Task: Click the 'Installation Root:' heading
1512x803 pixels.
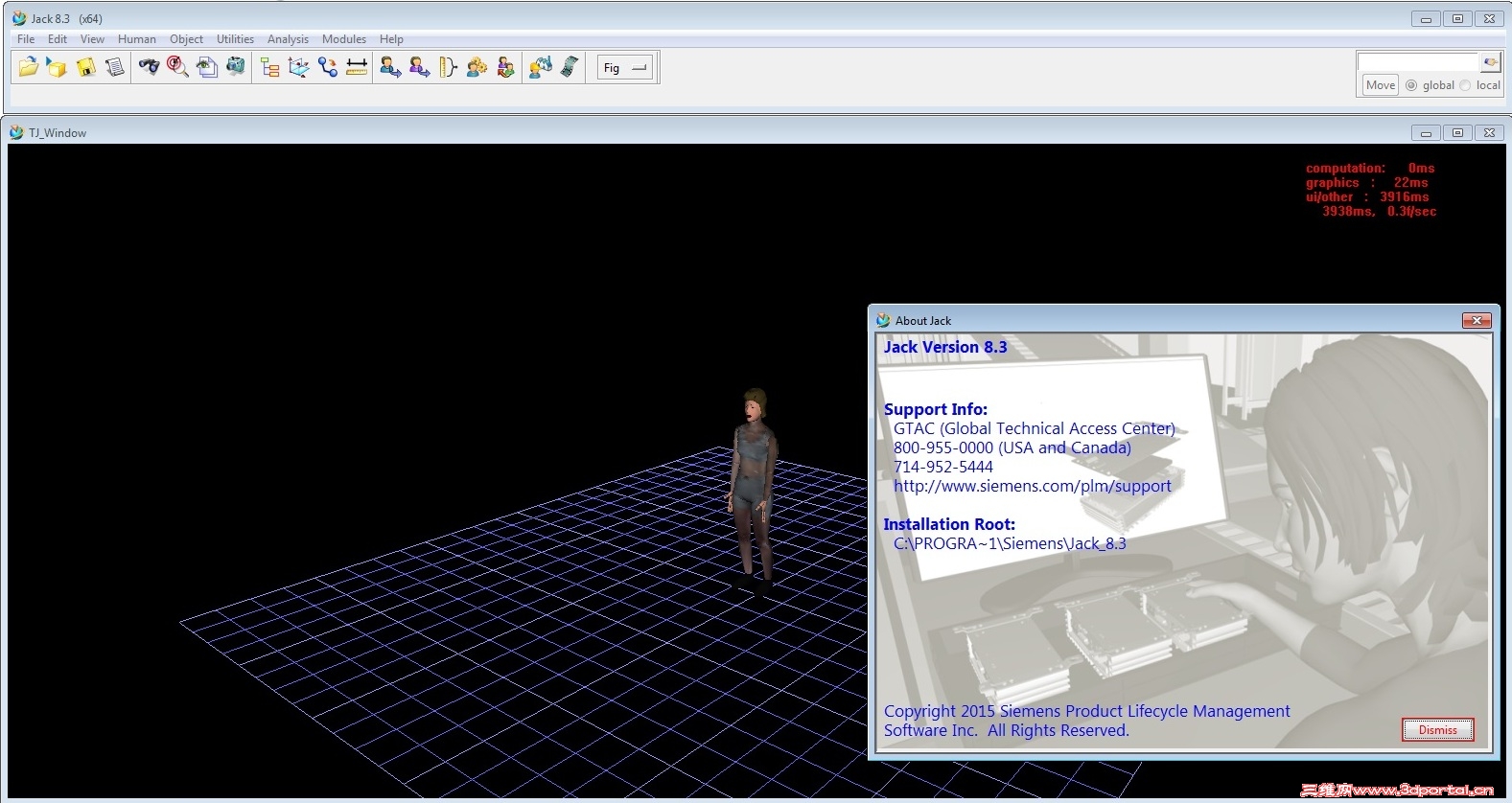Action: click(949, 524)
